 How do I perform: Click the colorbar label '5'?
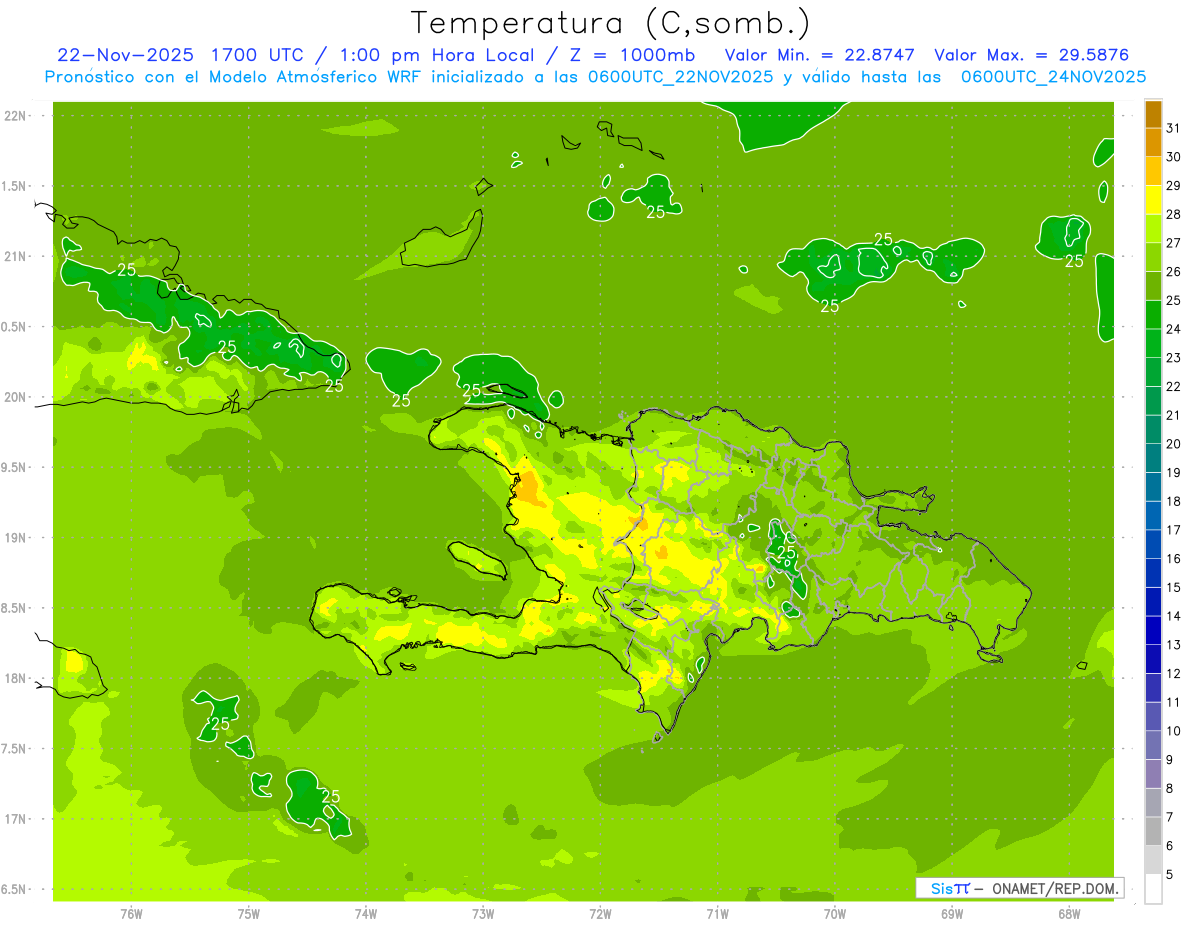[x=1170, y=874]
